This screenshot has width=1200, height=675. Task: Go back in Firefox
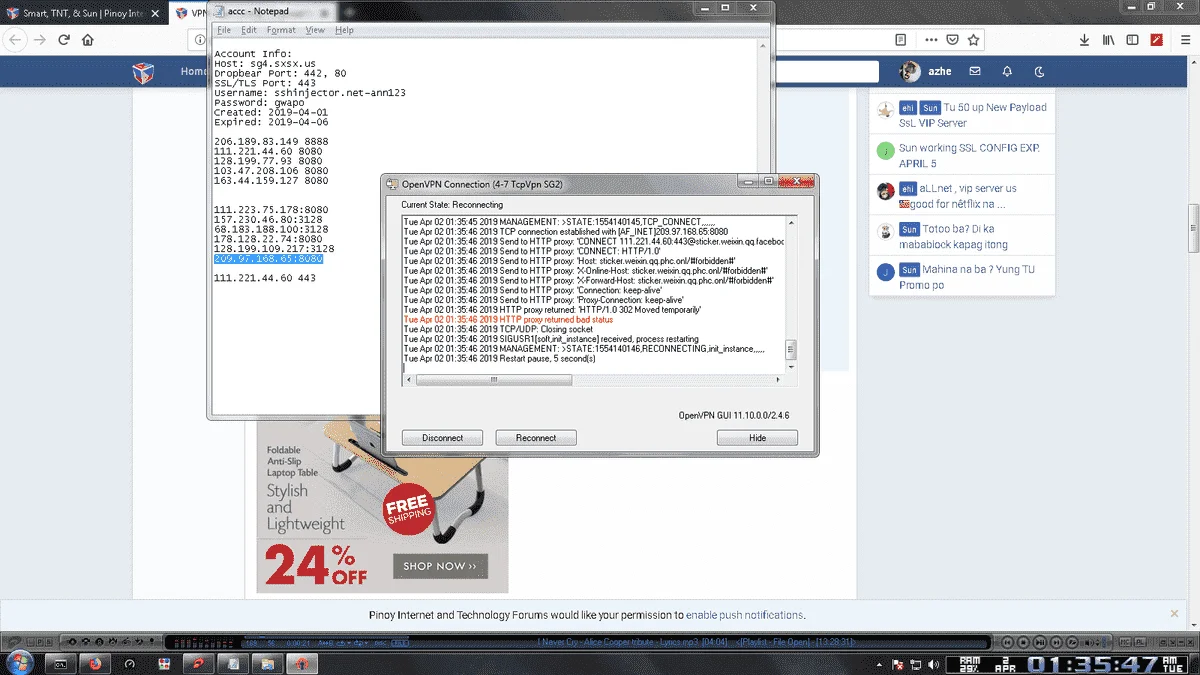[14, 40]
